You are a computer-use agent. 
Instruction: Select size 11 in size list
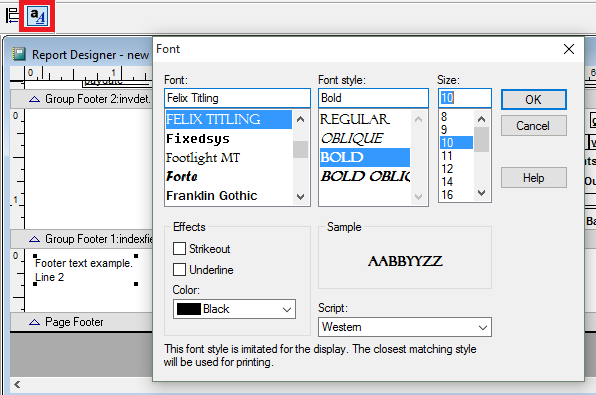pos(456,156)
